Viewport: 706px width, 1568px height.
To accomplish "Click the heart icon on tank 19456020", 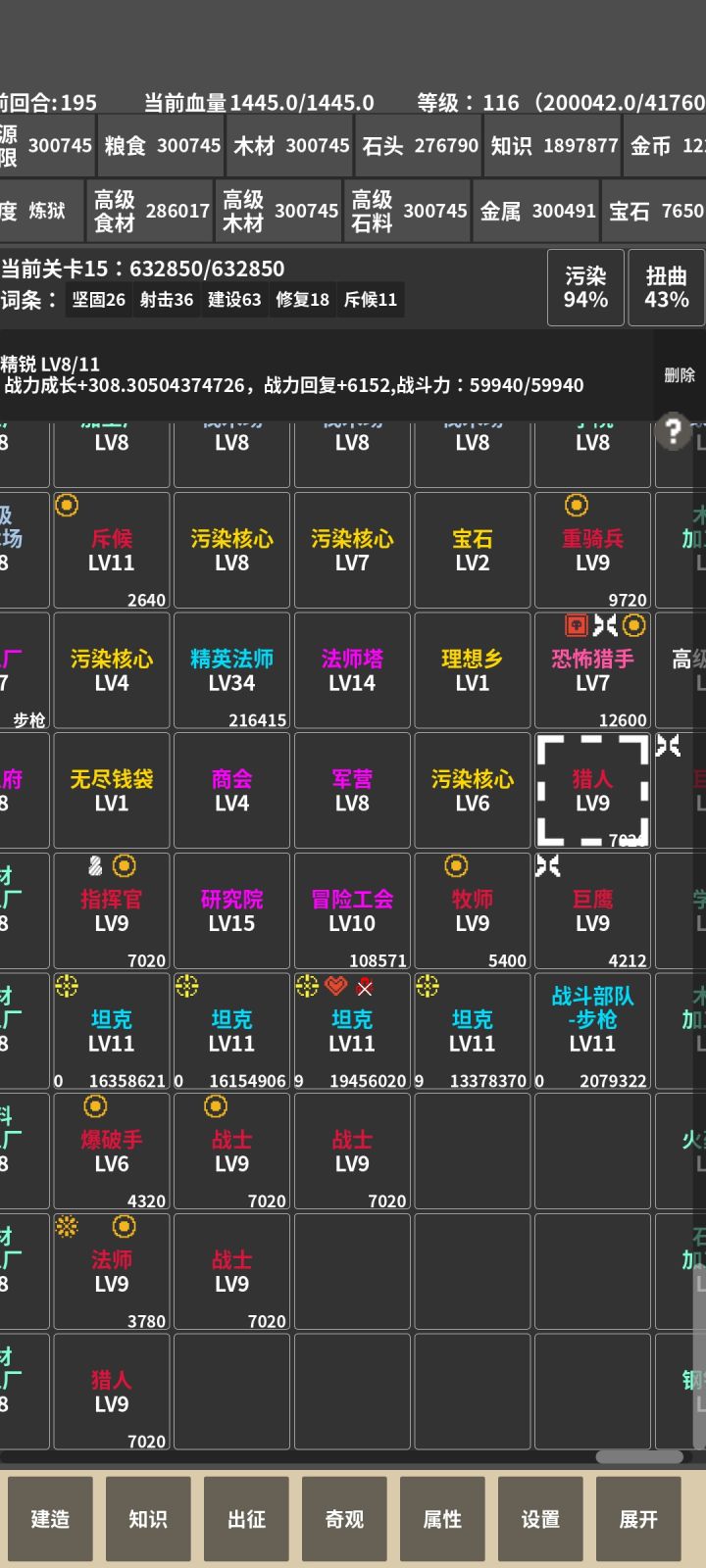I will coord(336,987).
